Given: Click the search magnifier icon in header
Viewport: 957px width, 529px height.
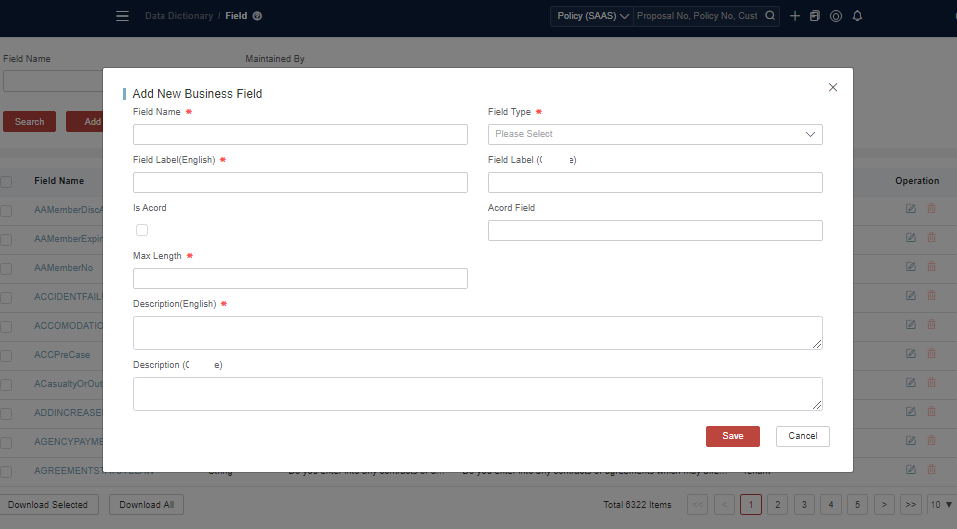Looking at the screenshot, I should tap(770, 16).
